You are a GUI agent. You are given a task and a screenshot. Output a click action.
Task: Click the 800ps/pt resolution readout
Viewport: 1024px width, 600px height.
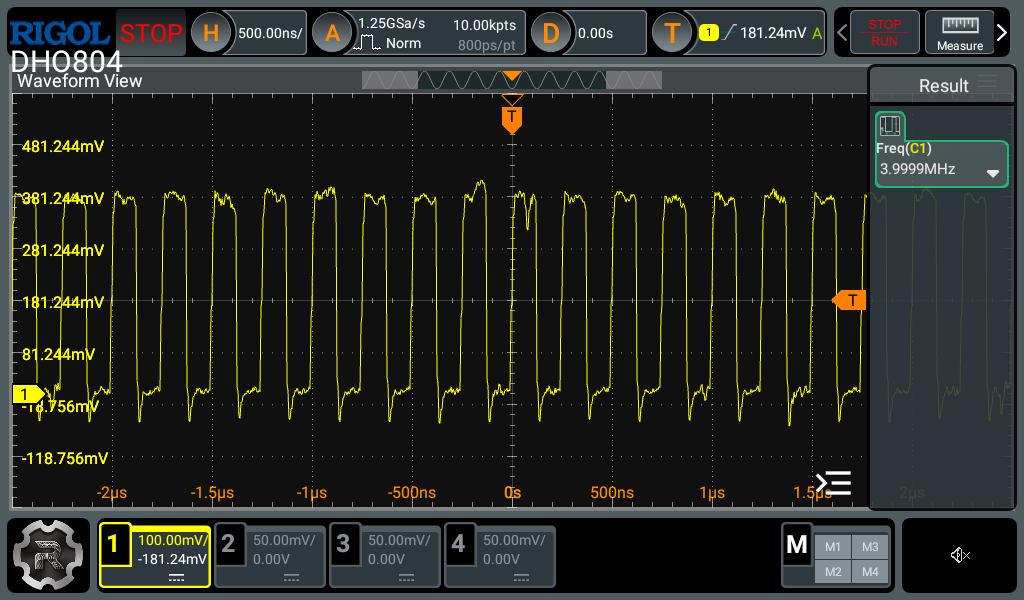(487, 45)
